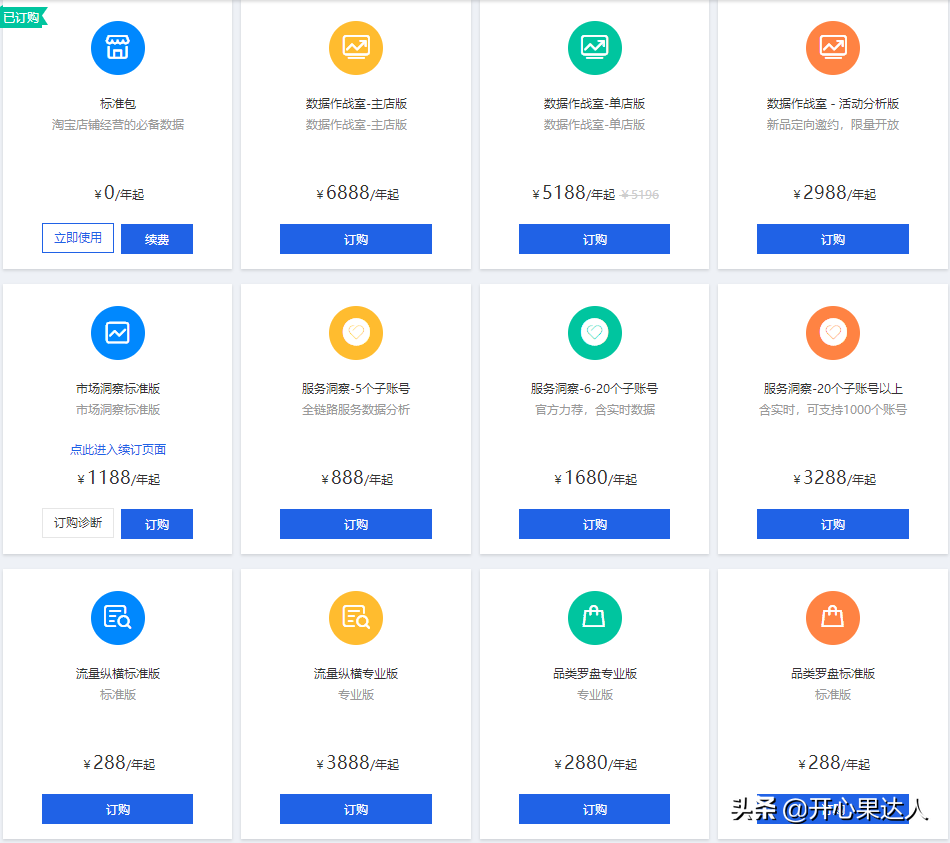Click description 官方力荐，含实时数据
The height and width of the screenshot is (843, 950).
tap(594, 410)
